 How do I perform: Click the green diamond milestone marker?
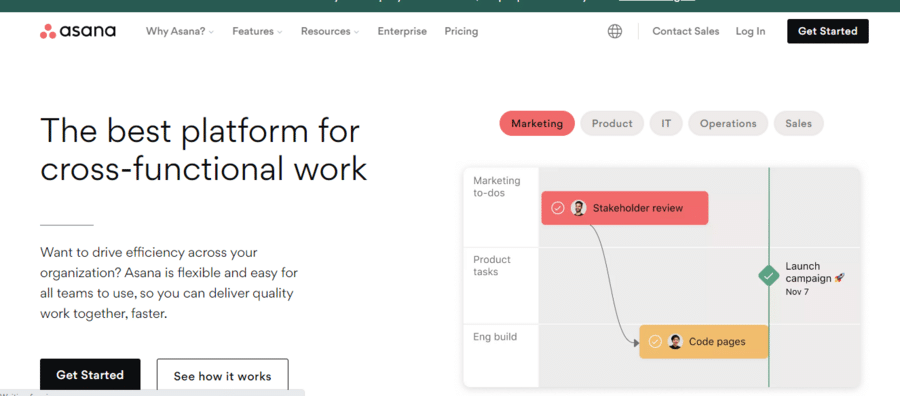(x=769, y=275)
